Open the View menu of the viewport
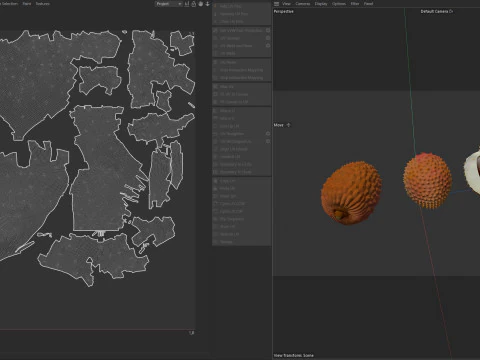This screenshot has width=480, height=360. [x=286, y=4]
